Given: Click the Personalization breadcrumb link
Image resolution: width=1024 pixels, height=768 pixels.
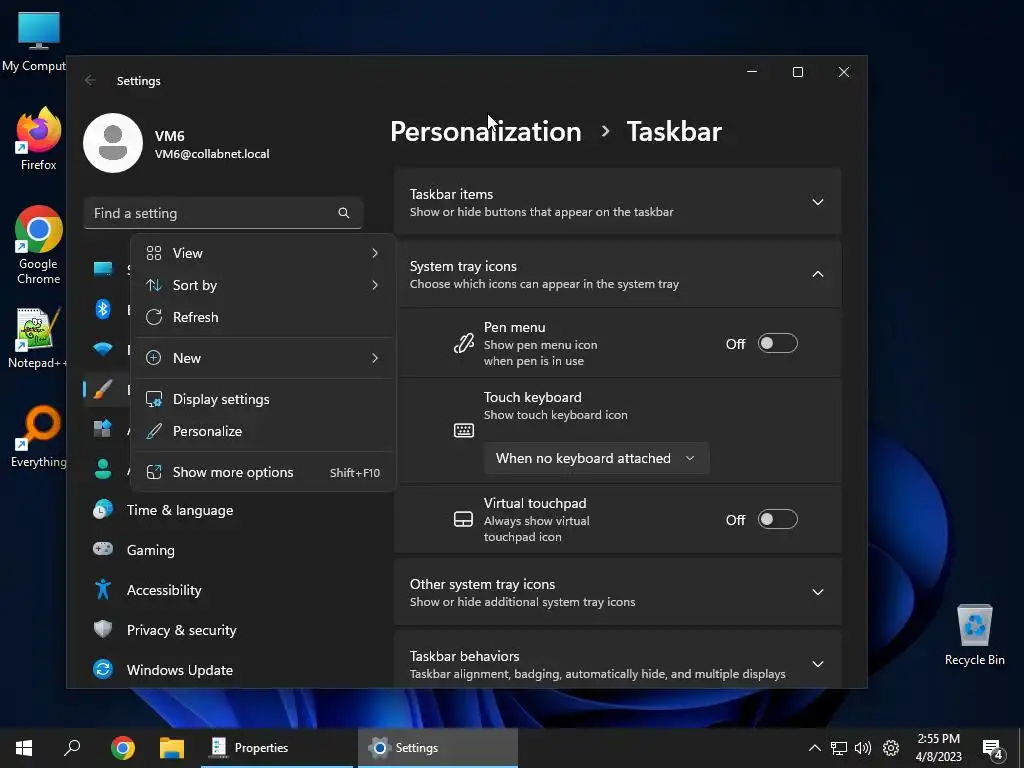Looking at the screenshot, I should click(485, 132).
